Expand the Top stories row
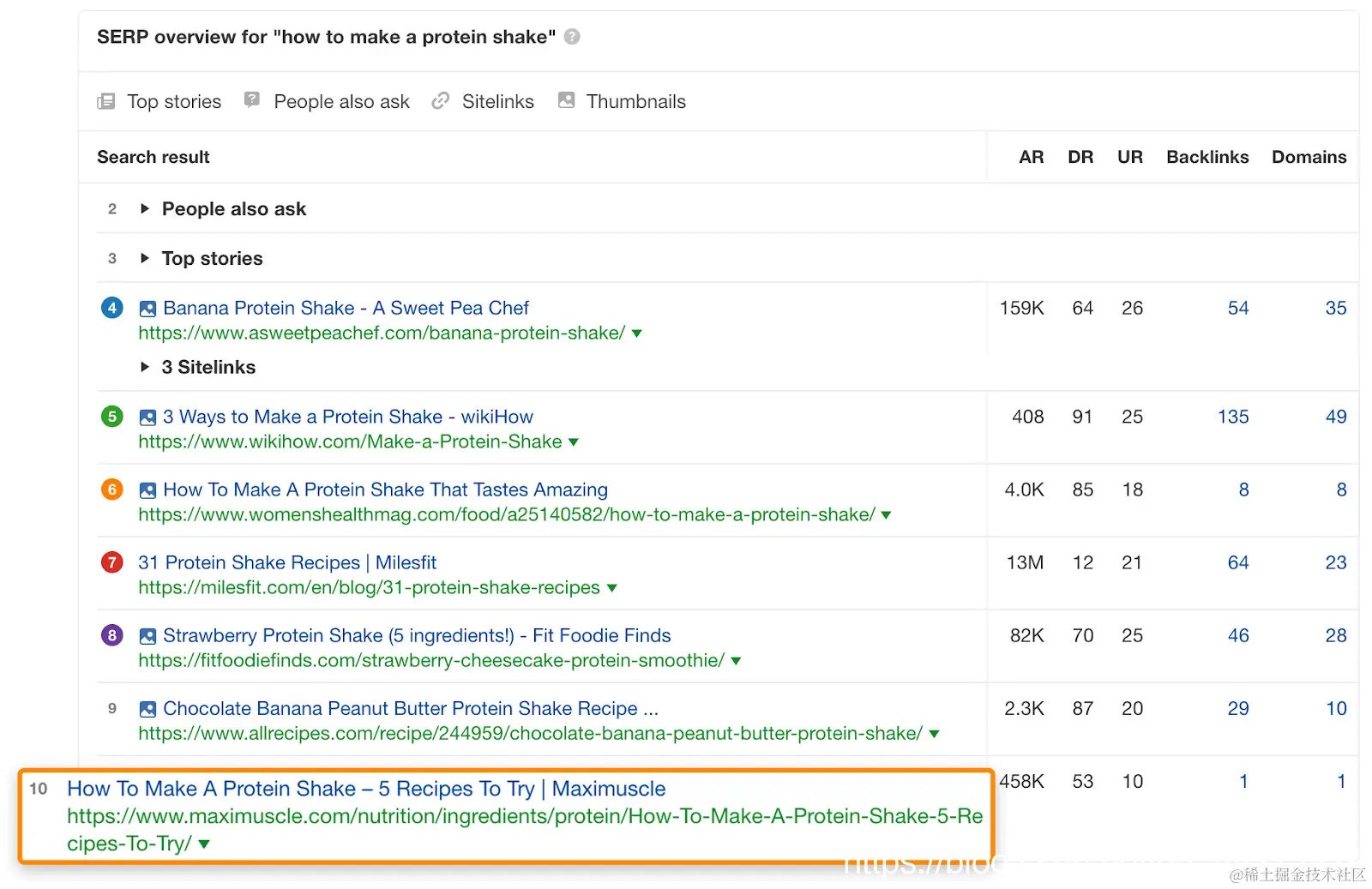Viewport: 1372px width, 889px height. pyautogui.click(x=145, y=258)
